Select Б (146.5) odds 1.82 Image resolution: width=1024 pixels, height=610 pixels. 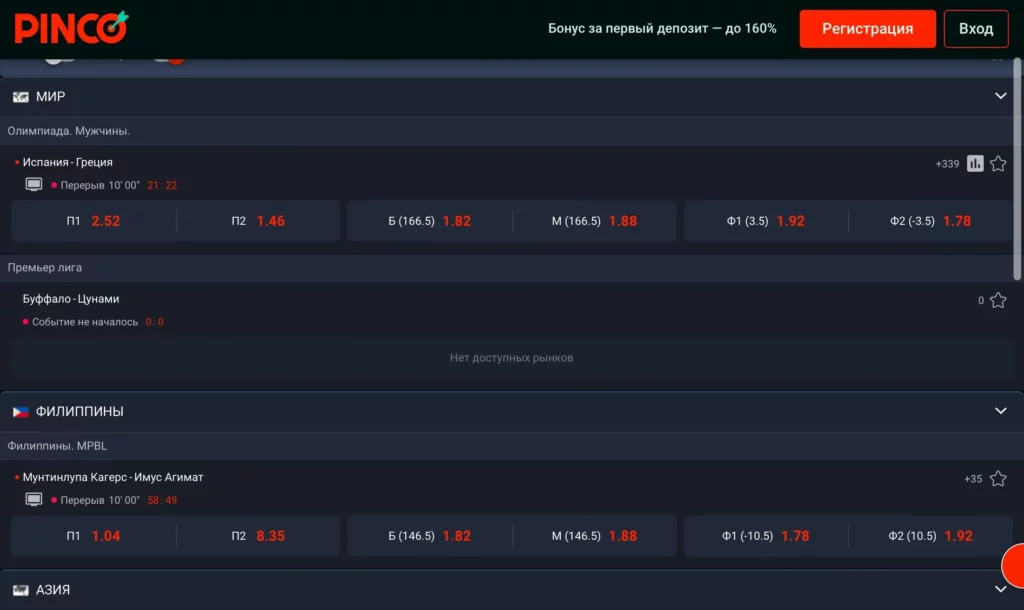[429, 536]
